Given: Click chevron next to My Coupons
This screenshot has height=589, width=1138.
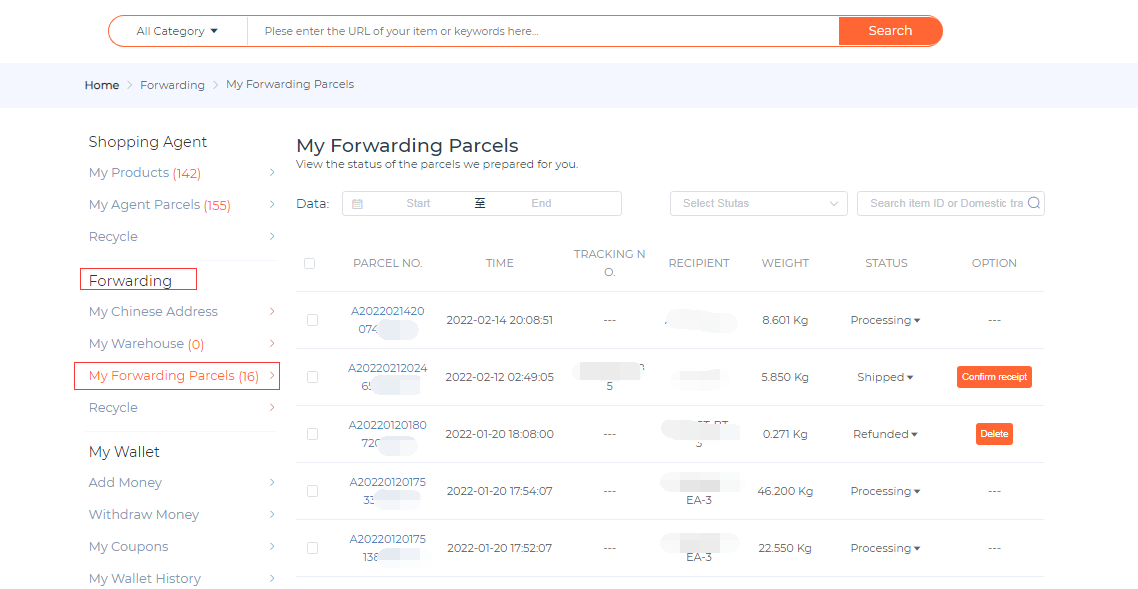Looking at the screenshot, I should click(x=272, y=547).
